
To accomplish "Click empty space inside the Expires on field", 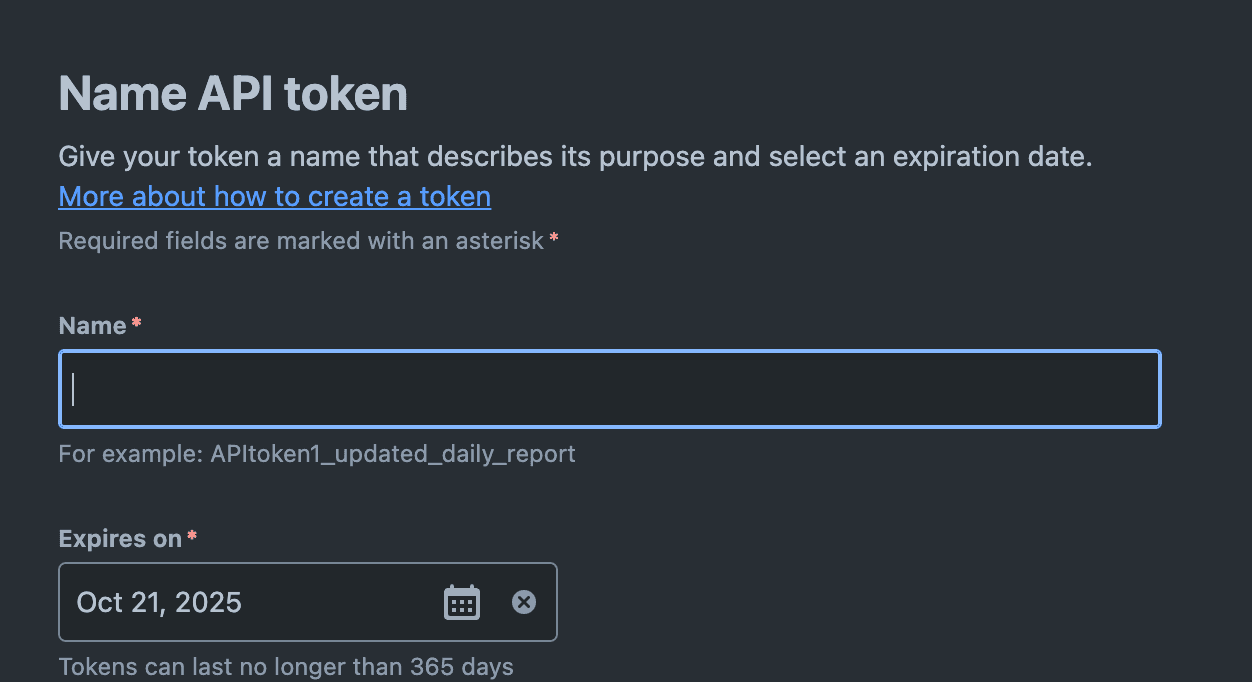I will coord(340,602).
